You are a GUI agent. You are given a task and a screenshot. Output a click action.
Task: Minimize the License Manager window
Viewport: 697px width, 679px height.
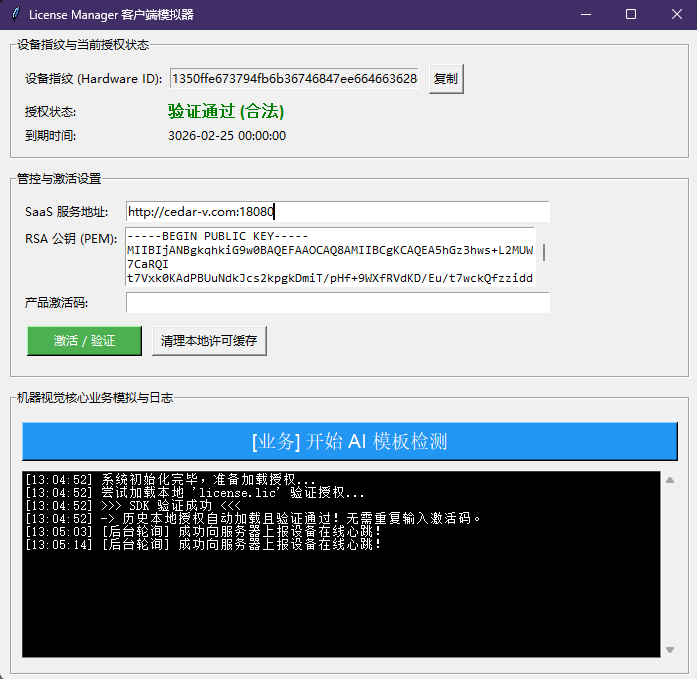click(585, 14)
